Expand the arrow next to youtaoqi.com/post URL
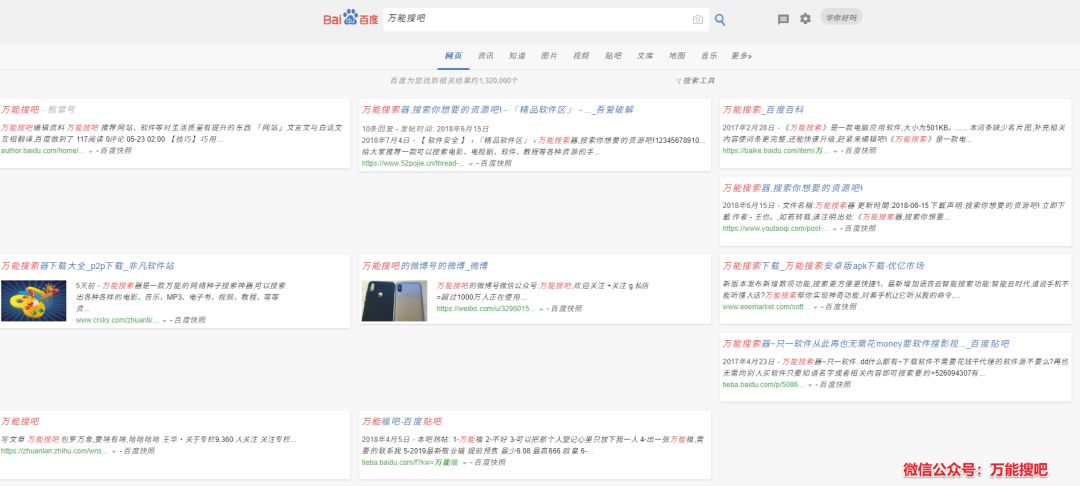 [835, 229]
